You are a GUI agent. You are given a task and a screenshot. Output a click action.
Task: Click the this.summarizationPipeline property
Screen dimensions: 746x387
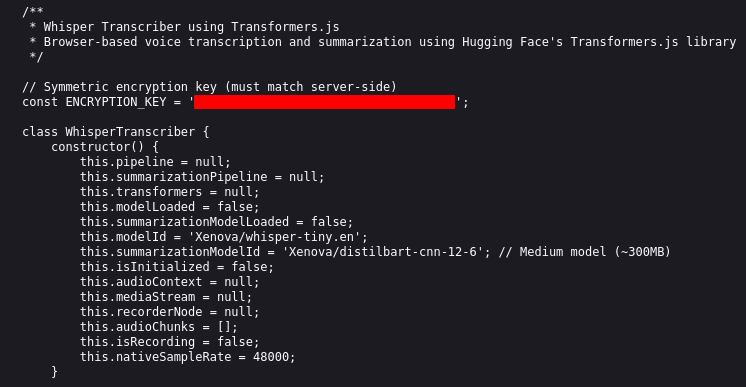[x=174, y=177]
